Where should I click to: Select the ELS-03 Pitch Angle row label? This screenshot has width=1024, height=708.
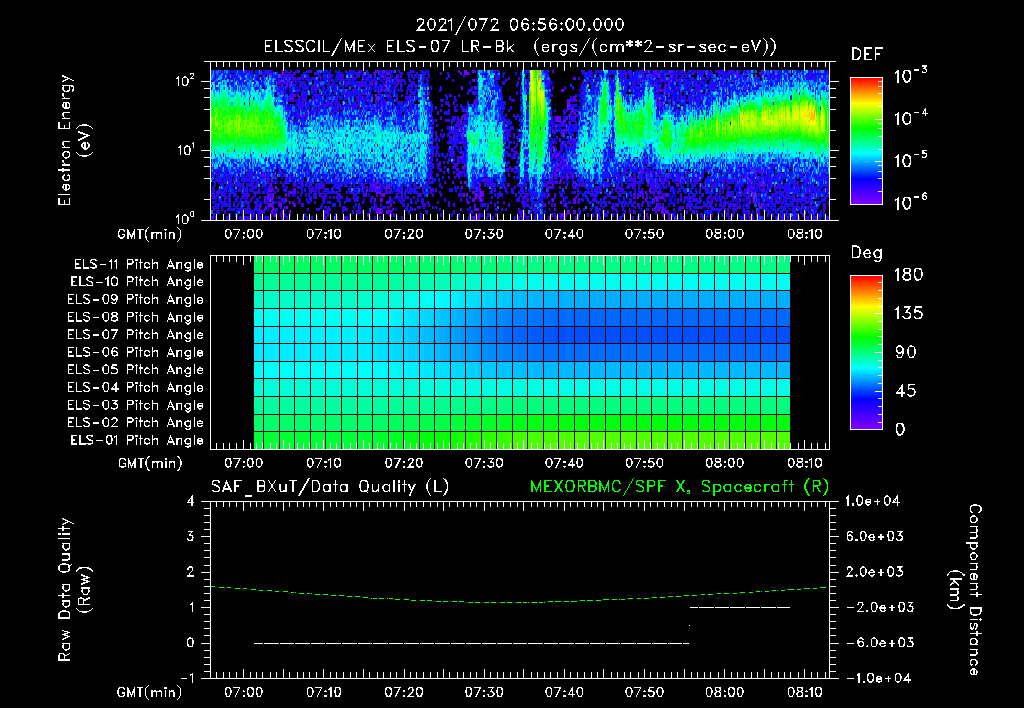[135, 405]
